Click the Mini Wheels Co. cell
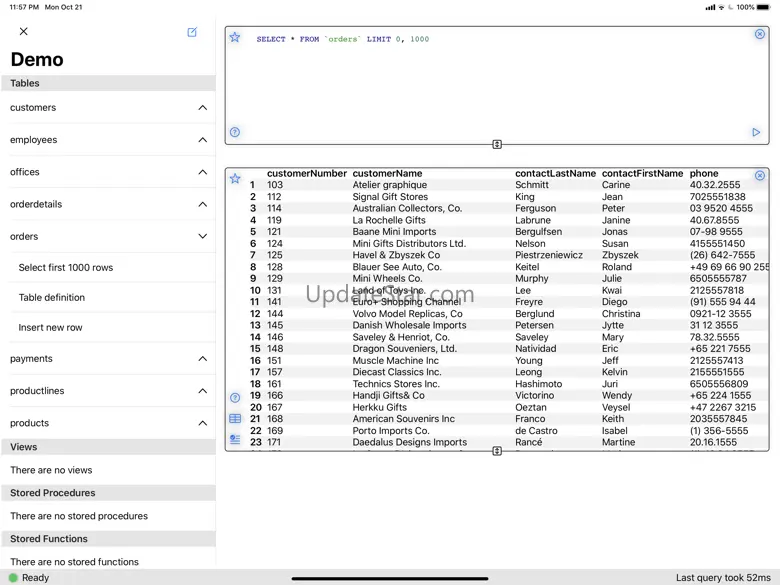Image resolution: width=780 pixels, height=585 pixels. click(x=387, y=278)
